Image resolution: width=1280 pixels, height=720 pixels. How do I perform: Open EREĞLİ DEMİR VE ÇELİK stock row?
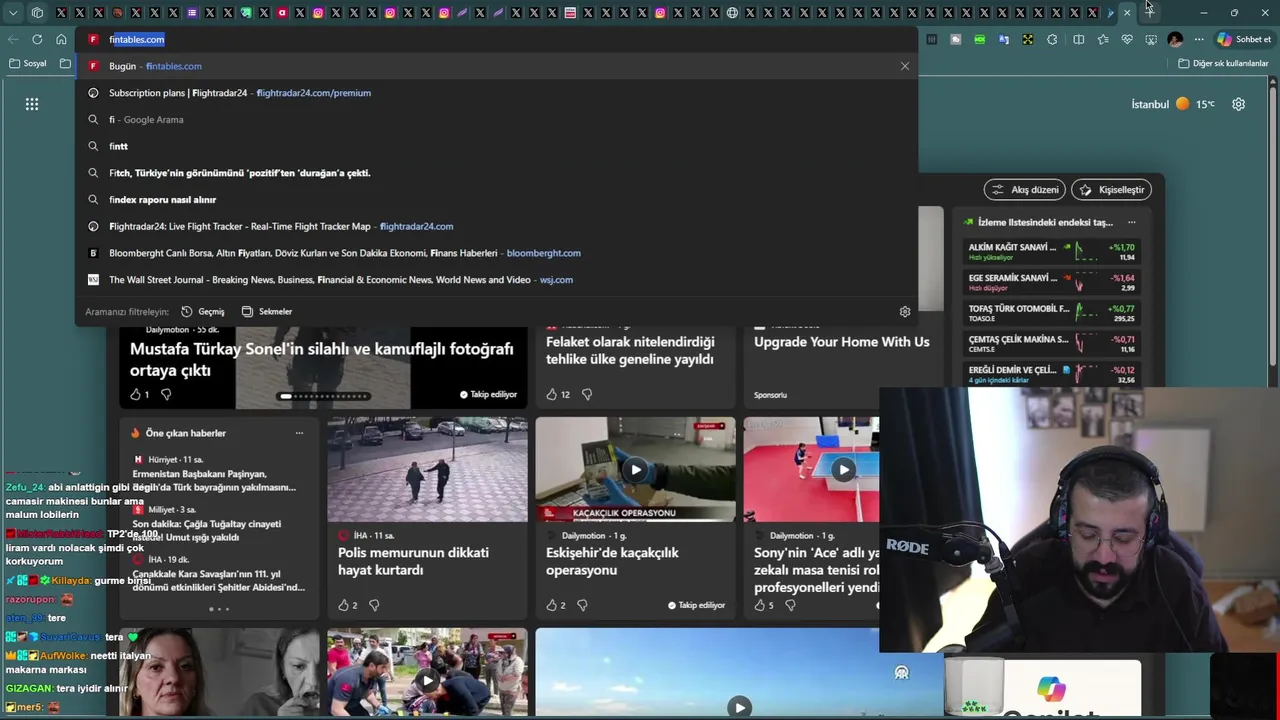click(1050, 373)
